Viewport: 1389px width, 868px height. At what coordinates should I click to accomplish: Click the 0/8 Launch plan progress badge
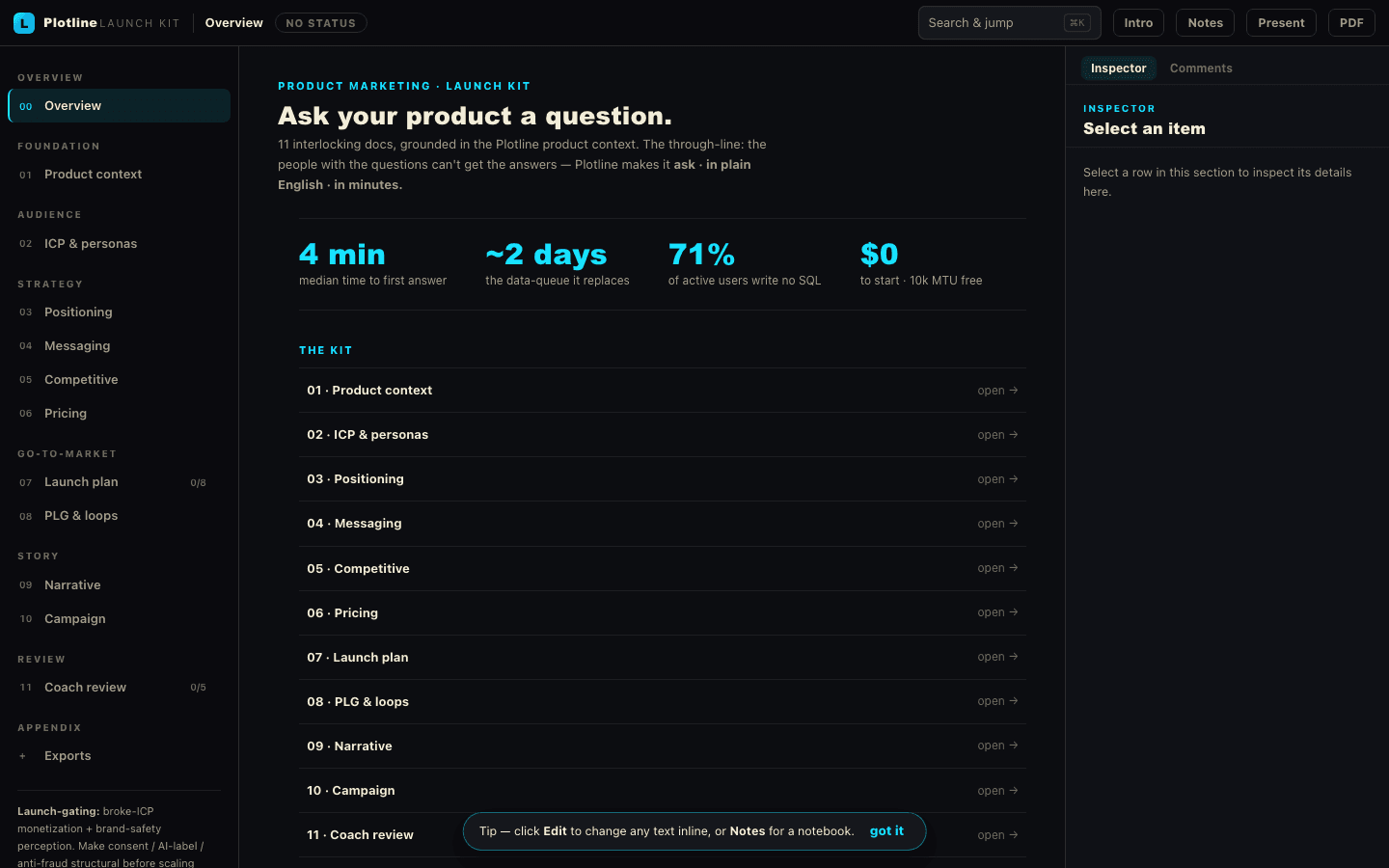point(198,483)
